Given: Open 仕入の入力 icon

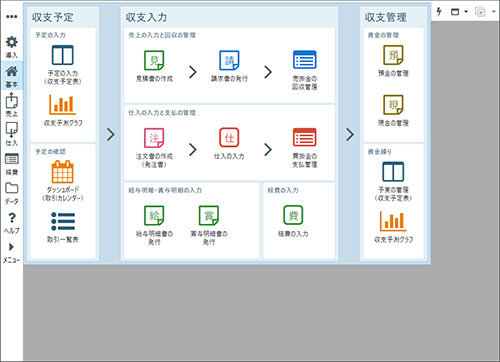Looking at the screenshot, I should [229, 144].
